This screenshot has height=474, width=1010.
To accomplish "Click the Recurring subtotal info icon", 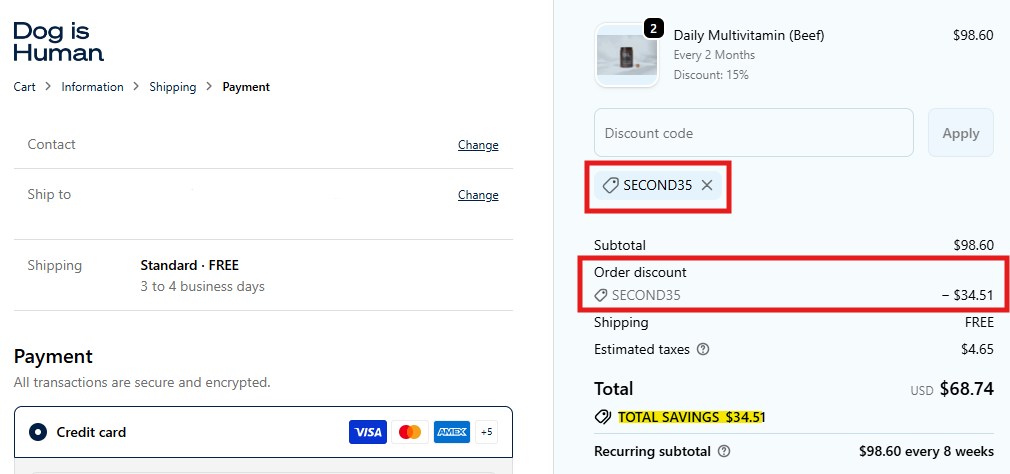I will (x=724, y=451).
